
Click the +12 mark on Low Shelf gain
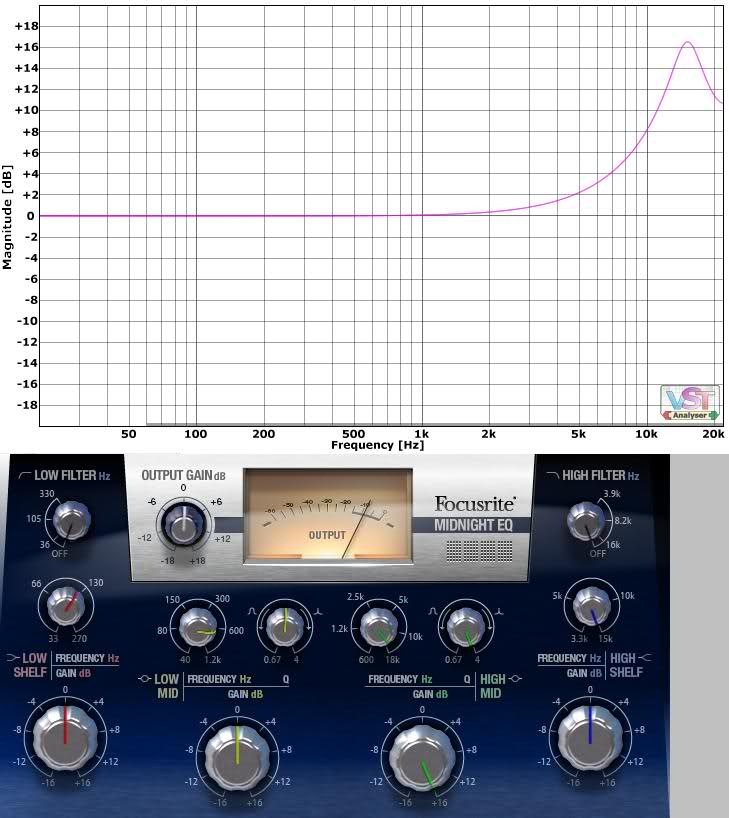(110, 762)
